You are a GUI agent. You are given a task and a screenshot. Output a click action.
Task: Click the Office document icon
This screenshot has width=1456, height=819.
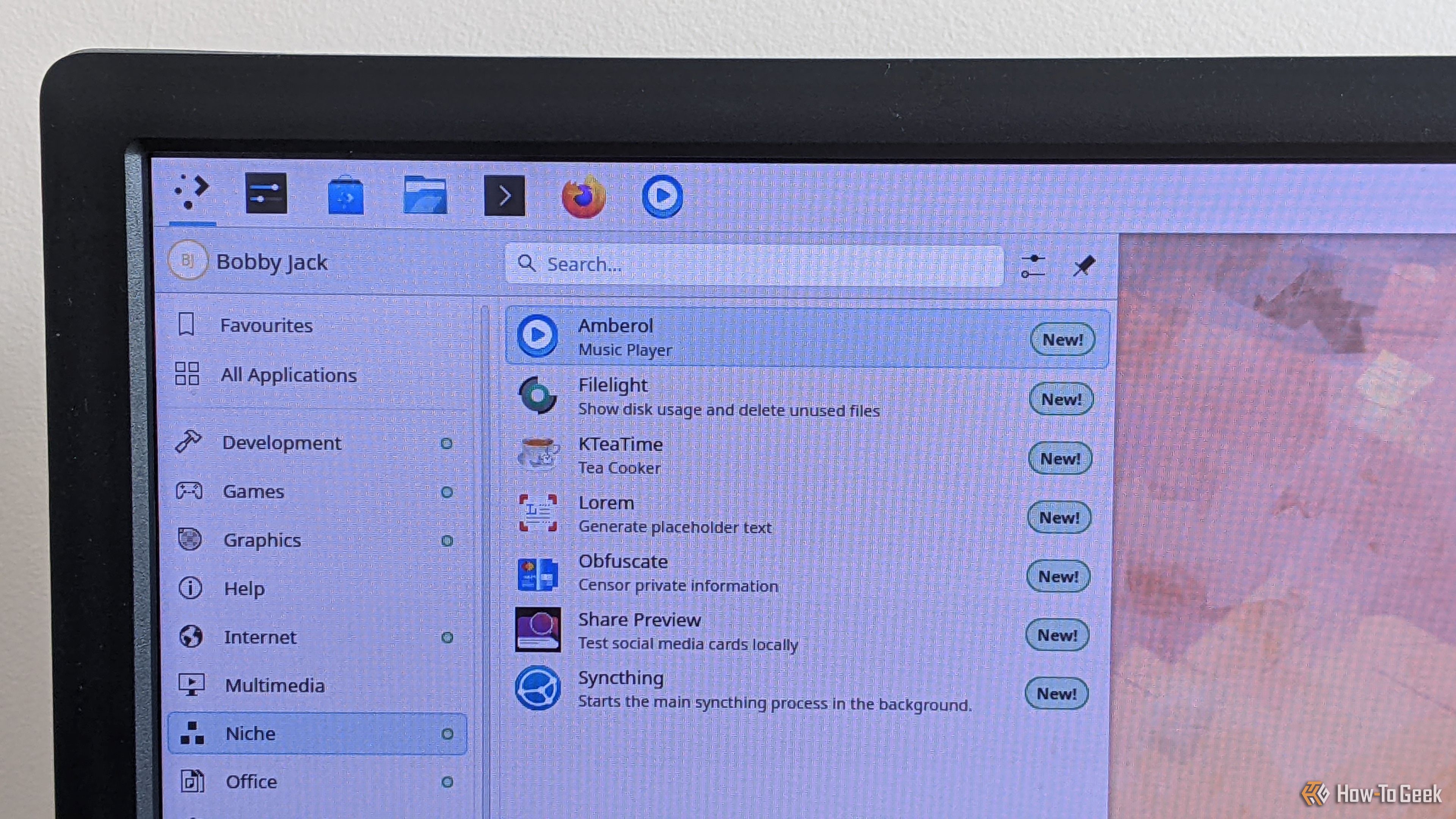pos(192,782)
